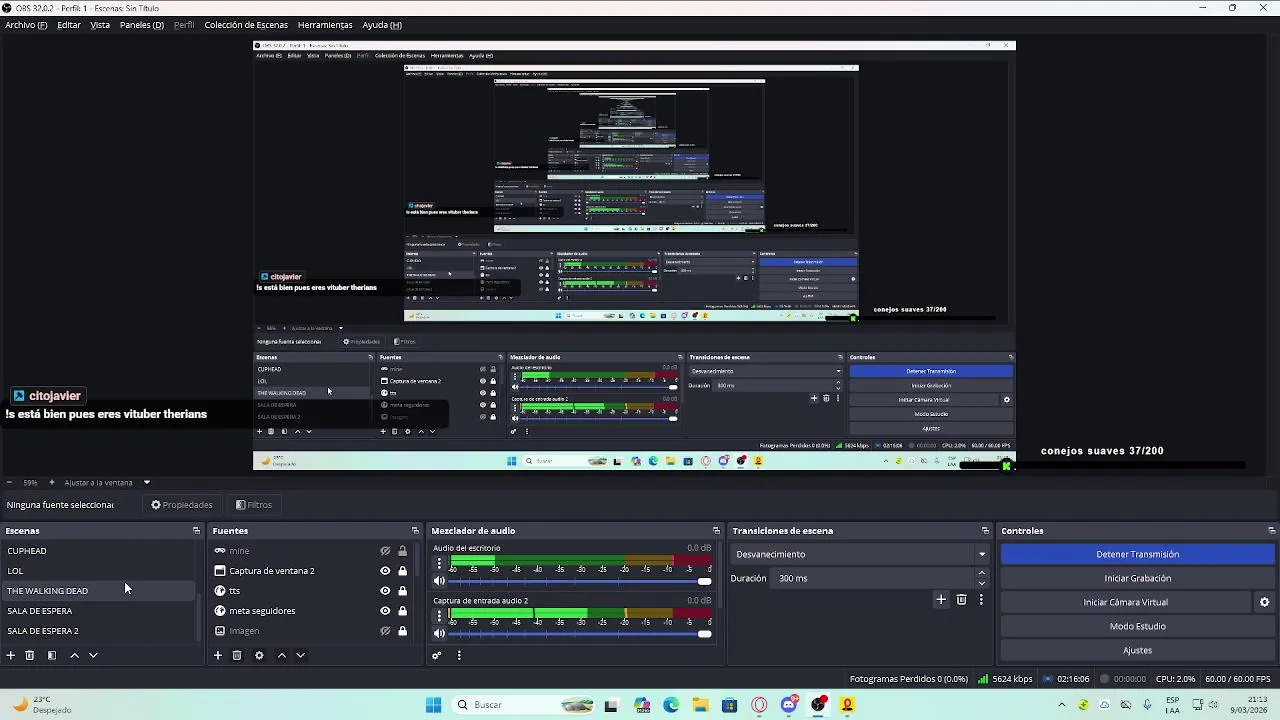Remove scene transition with trash icon
This screenshot has height=720, width=1280.
tap(962, 599)
